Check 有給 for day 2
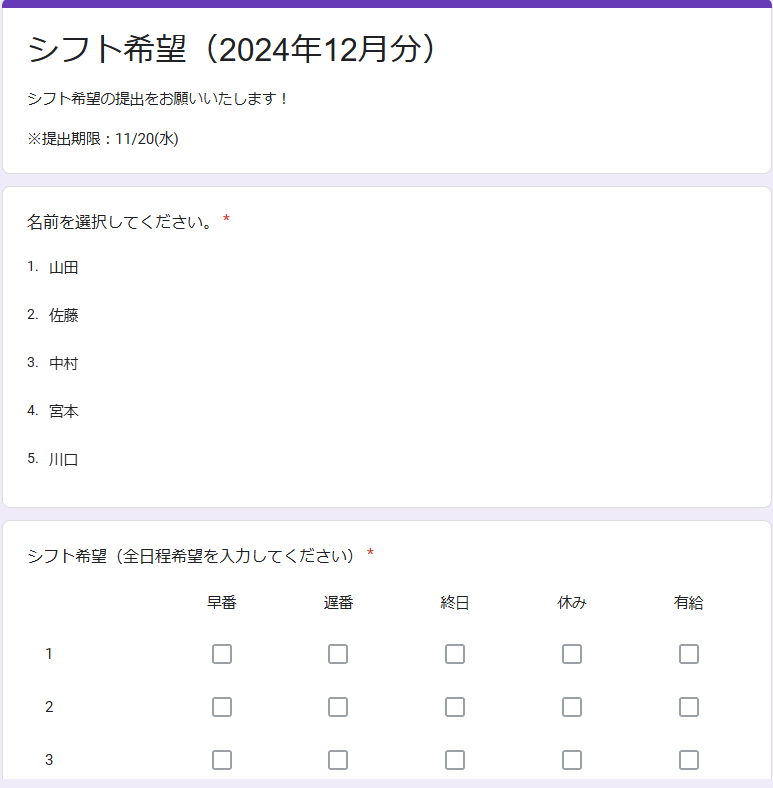773x788 pixels. 689,707
